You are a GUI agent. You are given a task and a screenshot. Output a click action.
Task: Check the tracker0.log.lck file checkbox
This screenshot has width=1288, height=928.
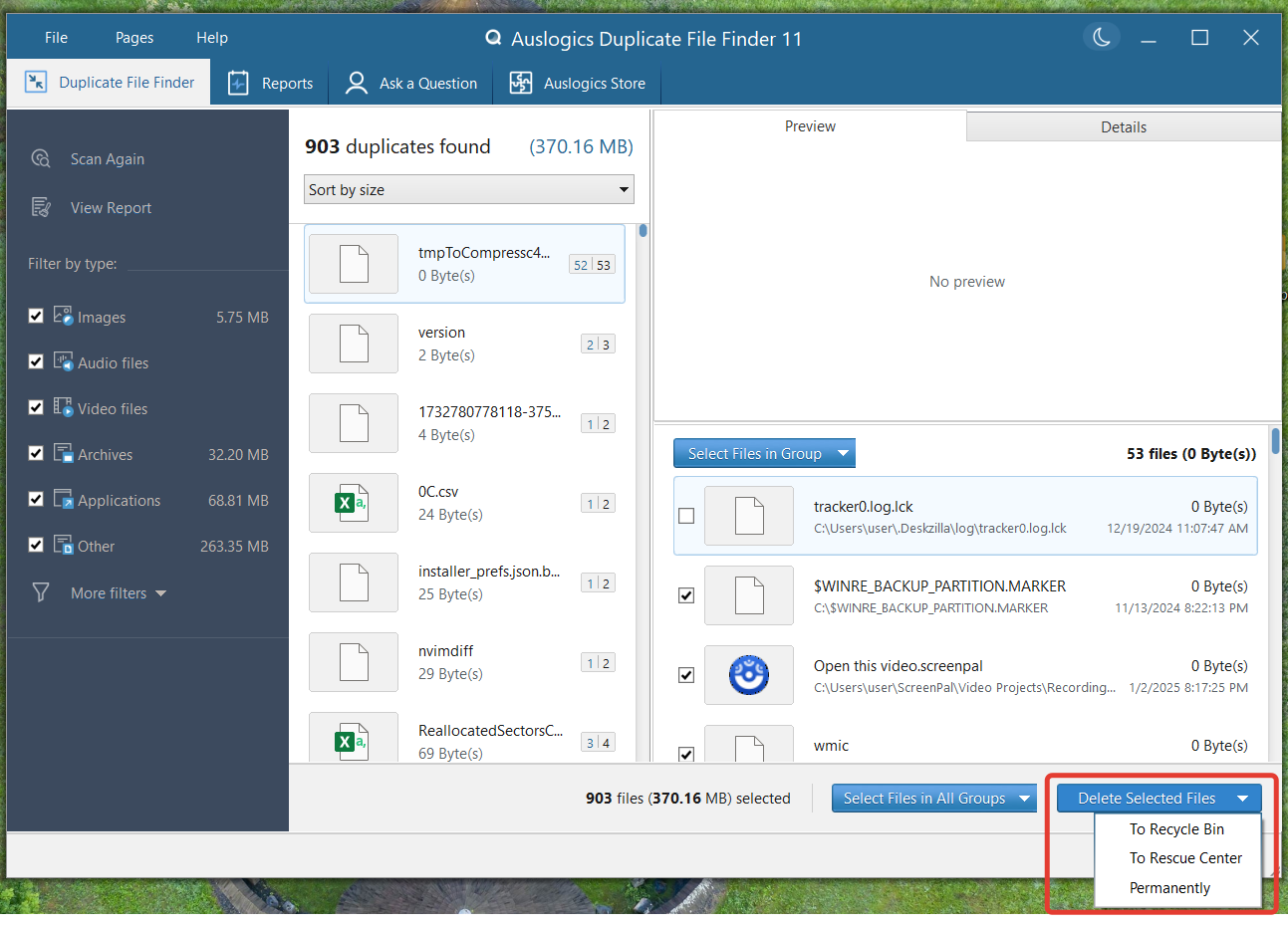click(x=686, y=516)
